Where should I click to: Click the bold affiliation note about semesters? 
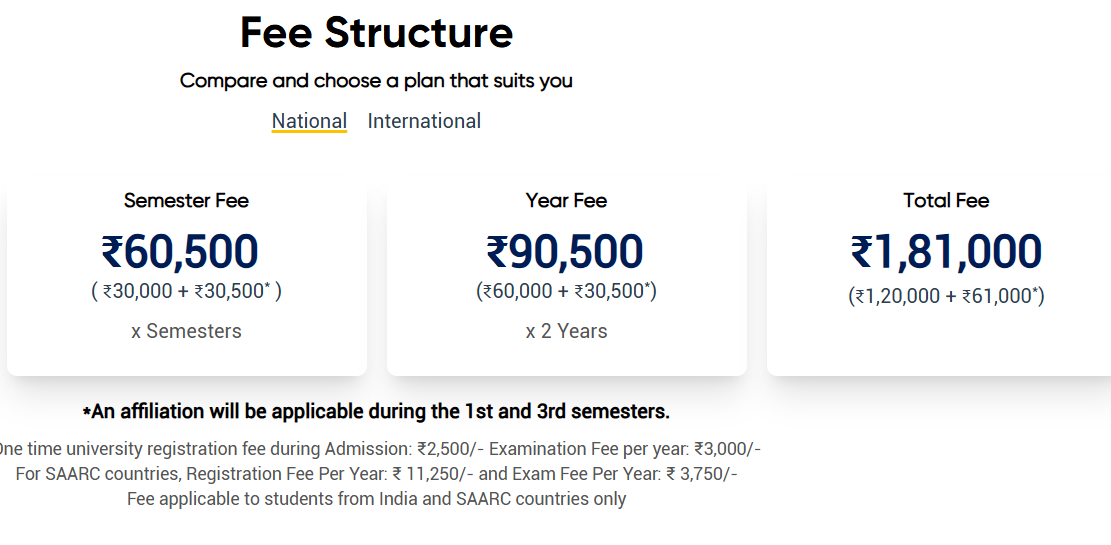coord(376,411)
